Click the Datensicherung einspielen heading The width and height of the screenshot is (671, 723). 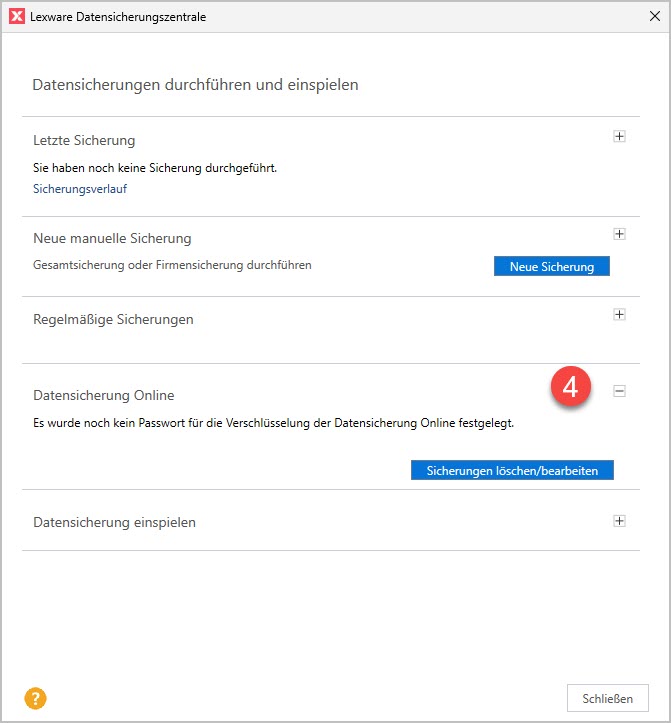pyautogui.click(x=114, y=522)
